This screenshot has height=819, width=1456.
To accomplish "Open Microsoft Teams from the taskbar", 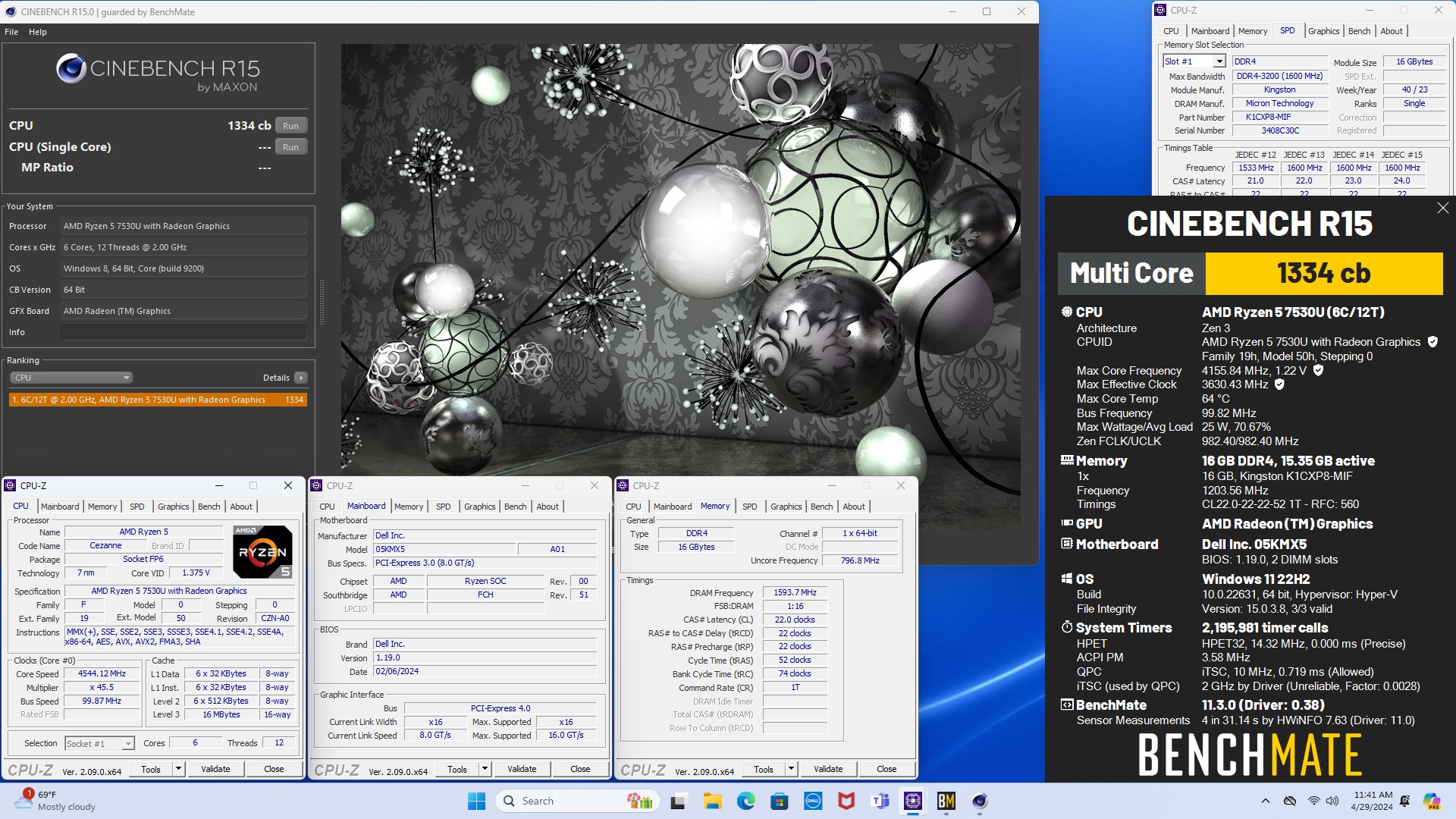I will (x=880, y=801).
